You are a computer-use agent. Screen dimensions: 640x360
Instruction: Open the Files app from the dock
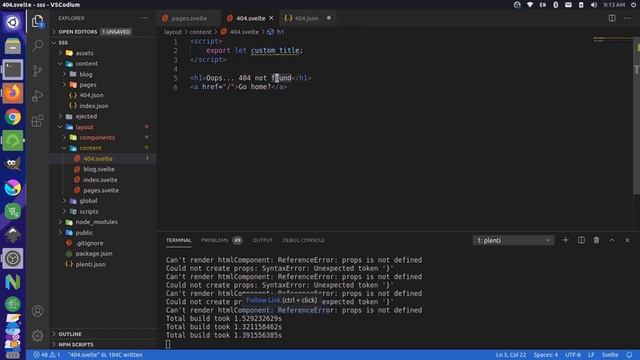(13, 46)
